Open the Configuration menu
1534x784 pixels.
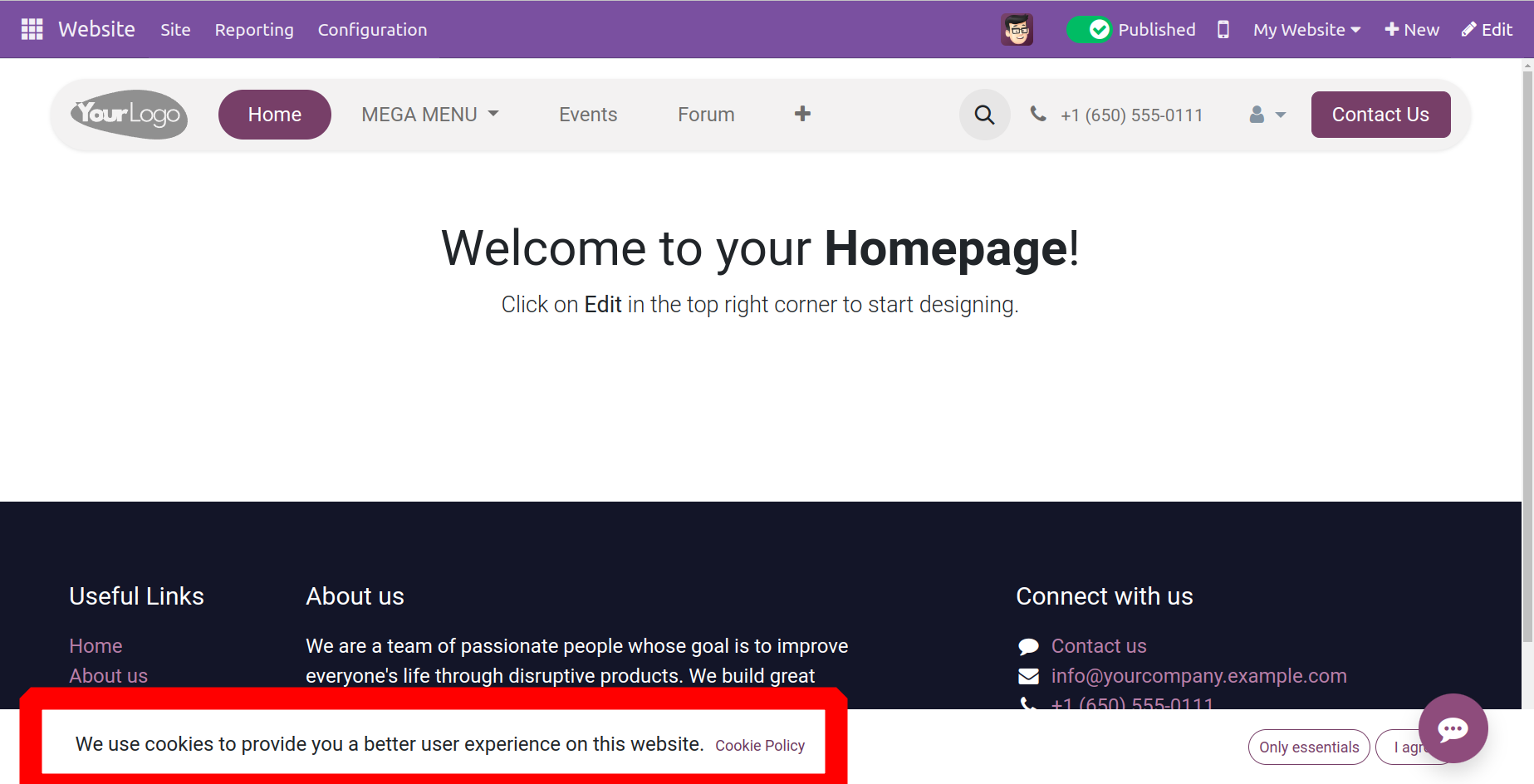tap(372, 30)
